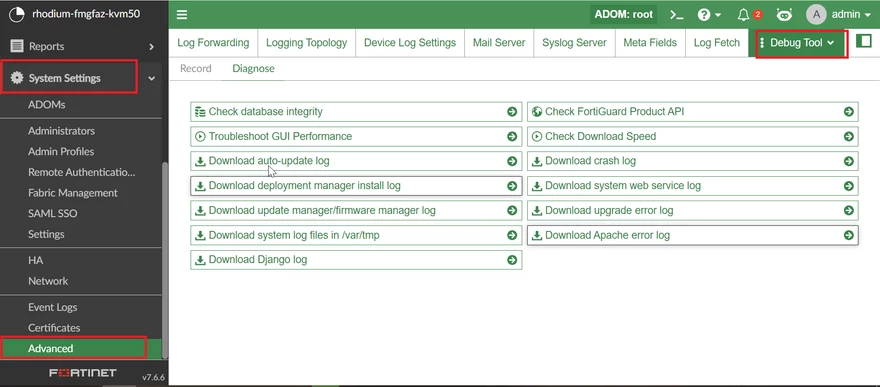Open the Device Log Settings tab

(x=410, y=43)
